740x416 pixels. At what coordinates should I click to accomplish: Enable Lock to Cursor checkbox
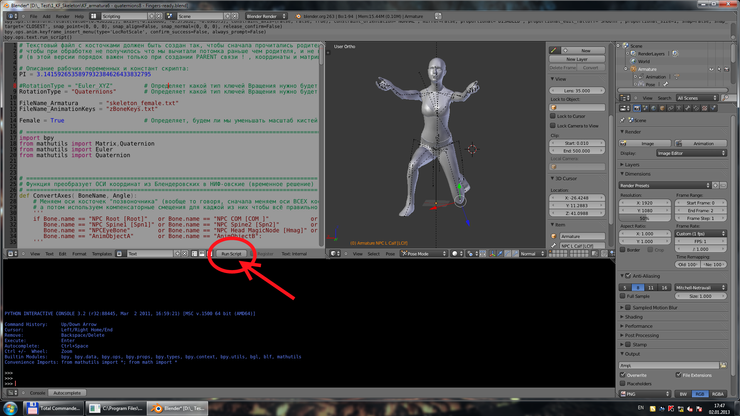click(553, 116)
